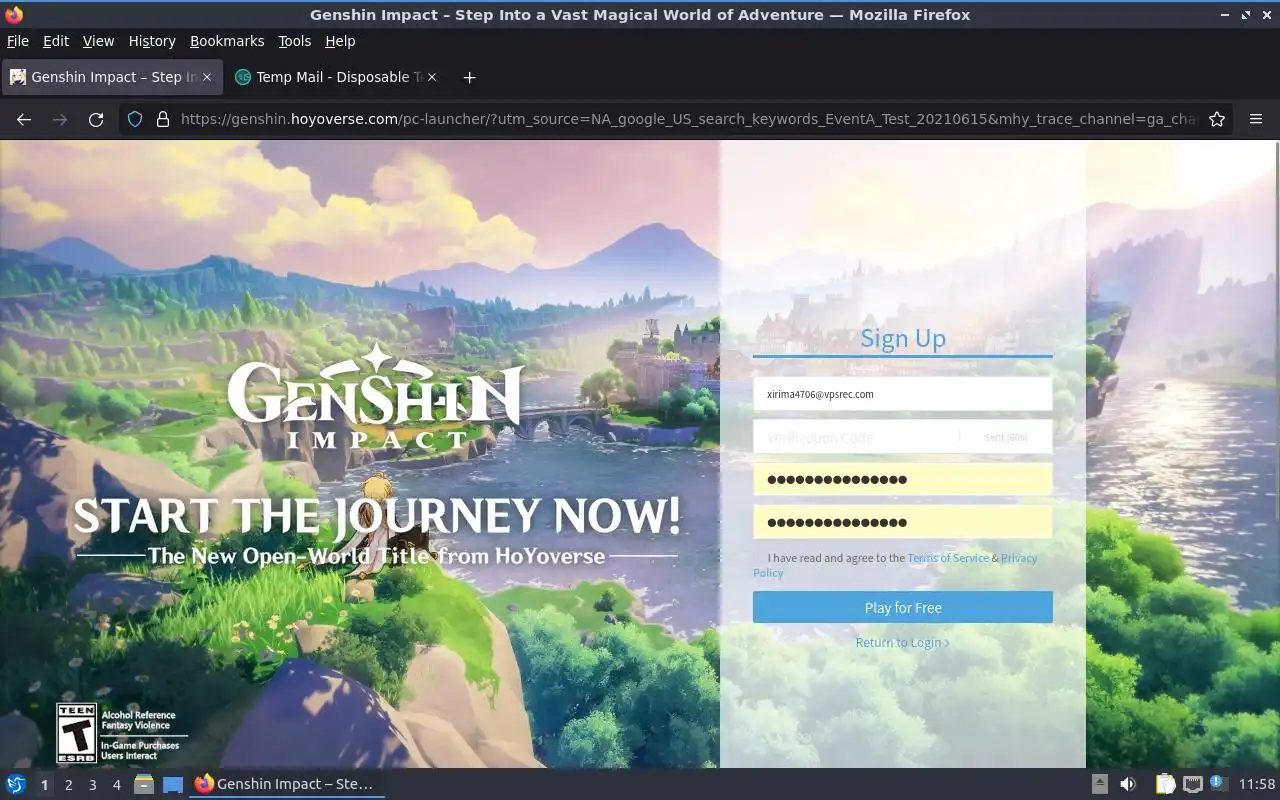
Task: Open the Help menu
Action: pos(340,41)
